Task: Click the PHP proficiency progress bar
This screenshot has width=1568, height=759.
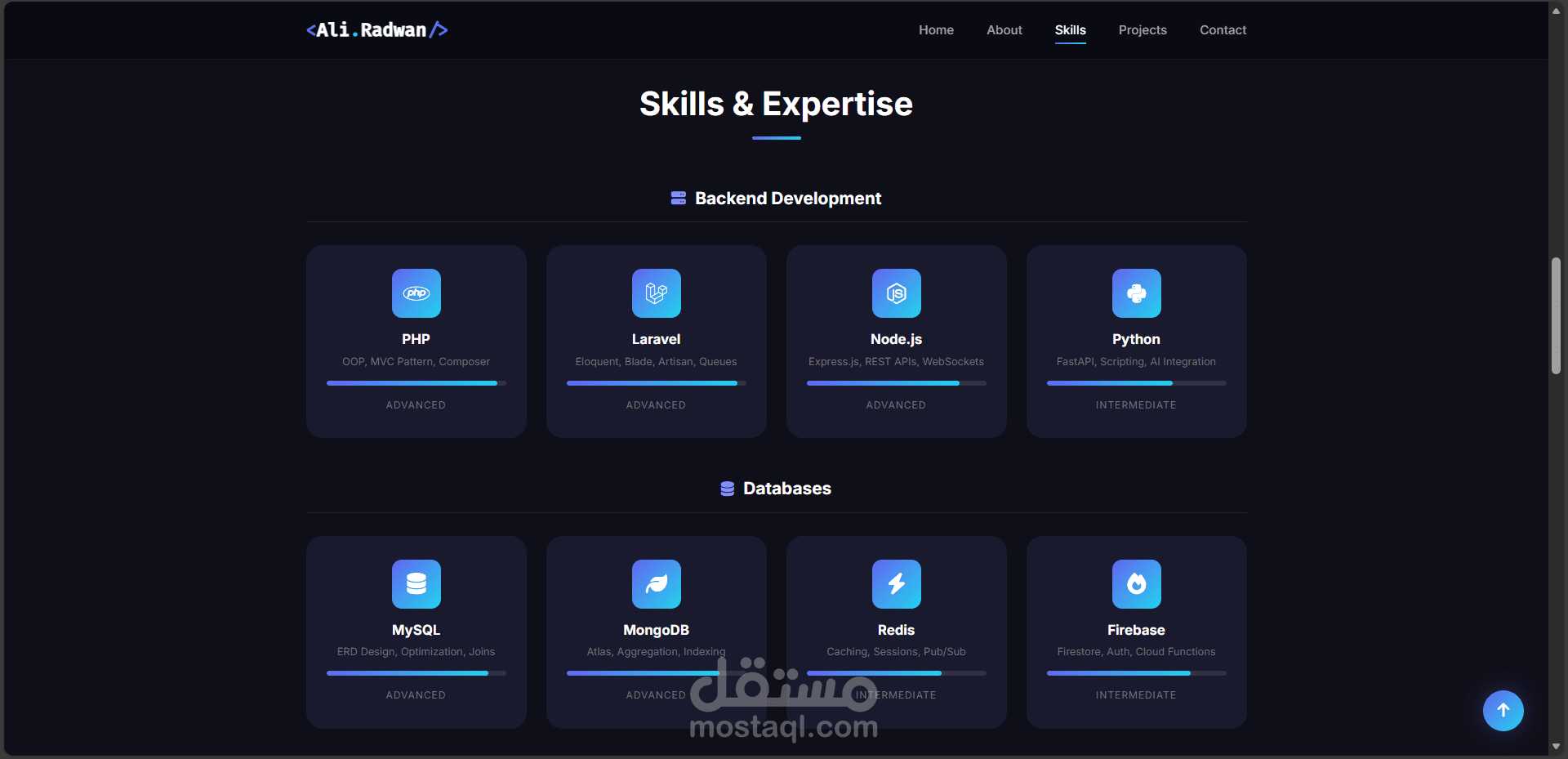Action: 416,383
